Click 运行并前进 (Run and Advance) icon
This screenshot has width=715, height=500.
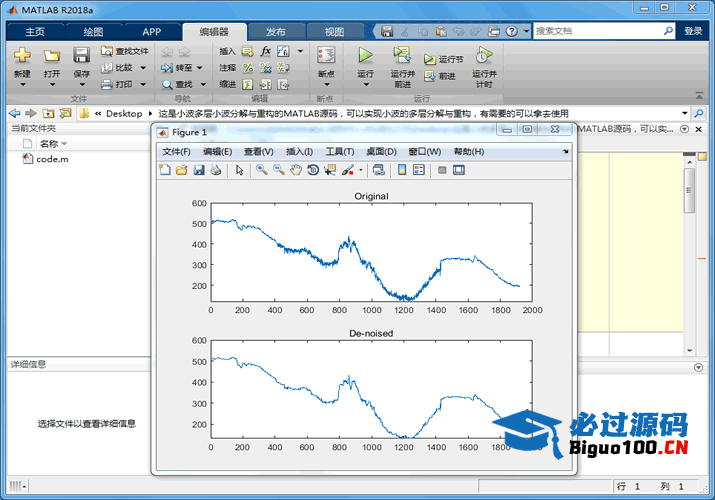coord(402,55)
